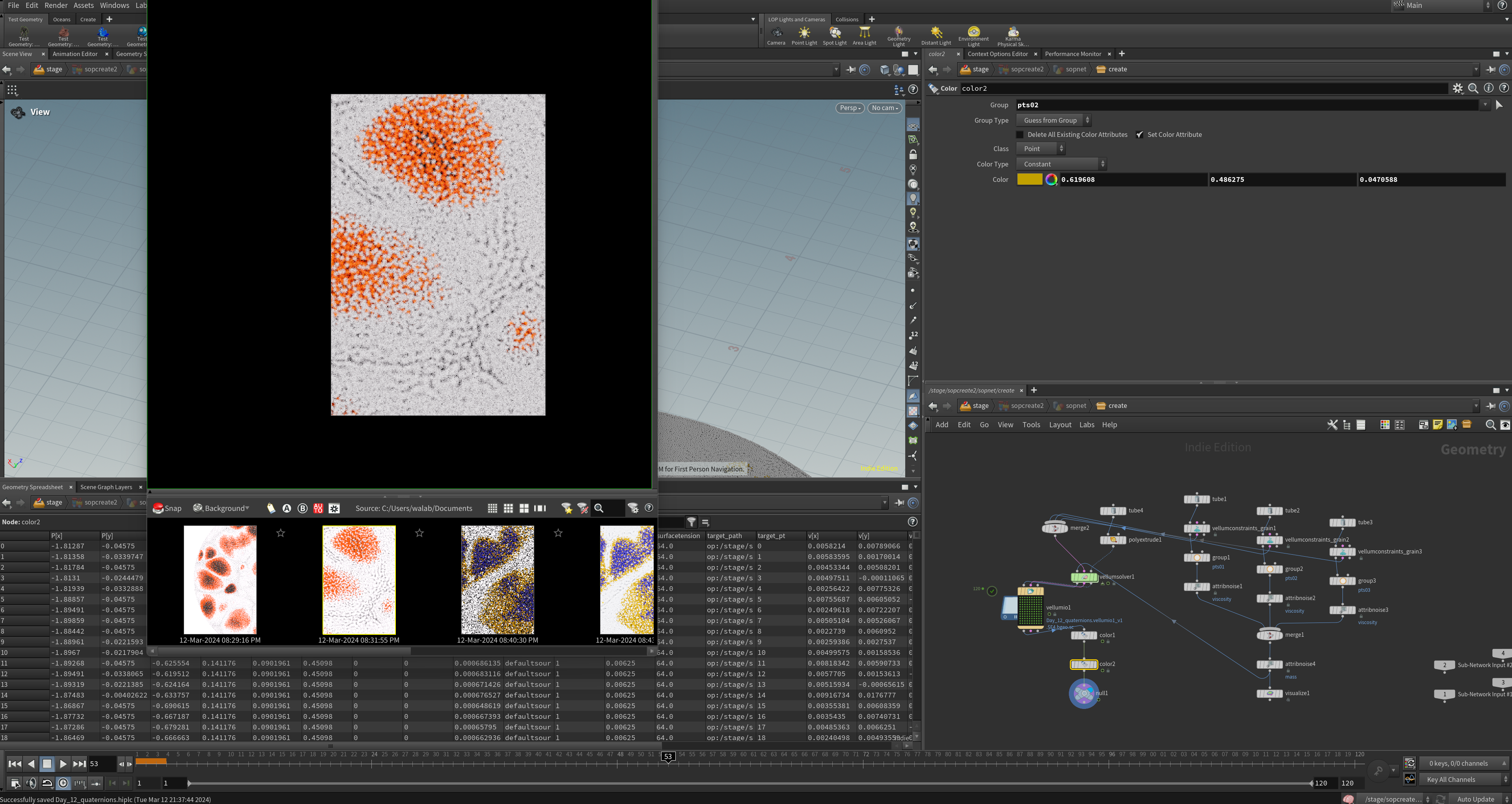Switch to the Performance Monitor tab
Image resolution: width=1512 pixels, height=804 pixels.
click(x=1073, y=54)
